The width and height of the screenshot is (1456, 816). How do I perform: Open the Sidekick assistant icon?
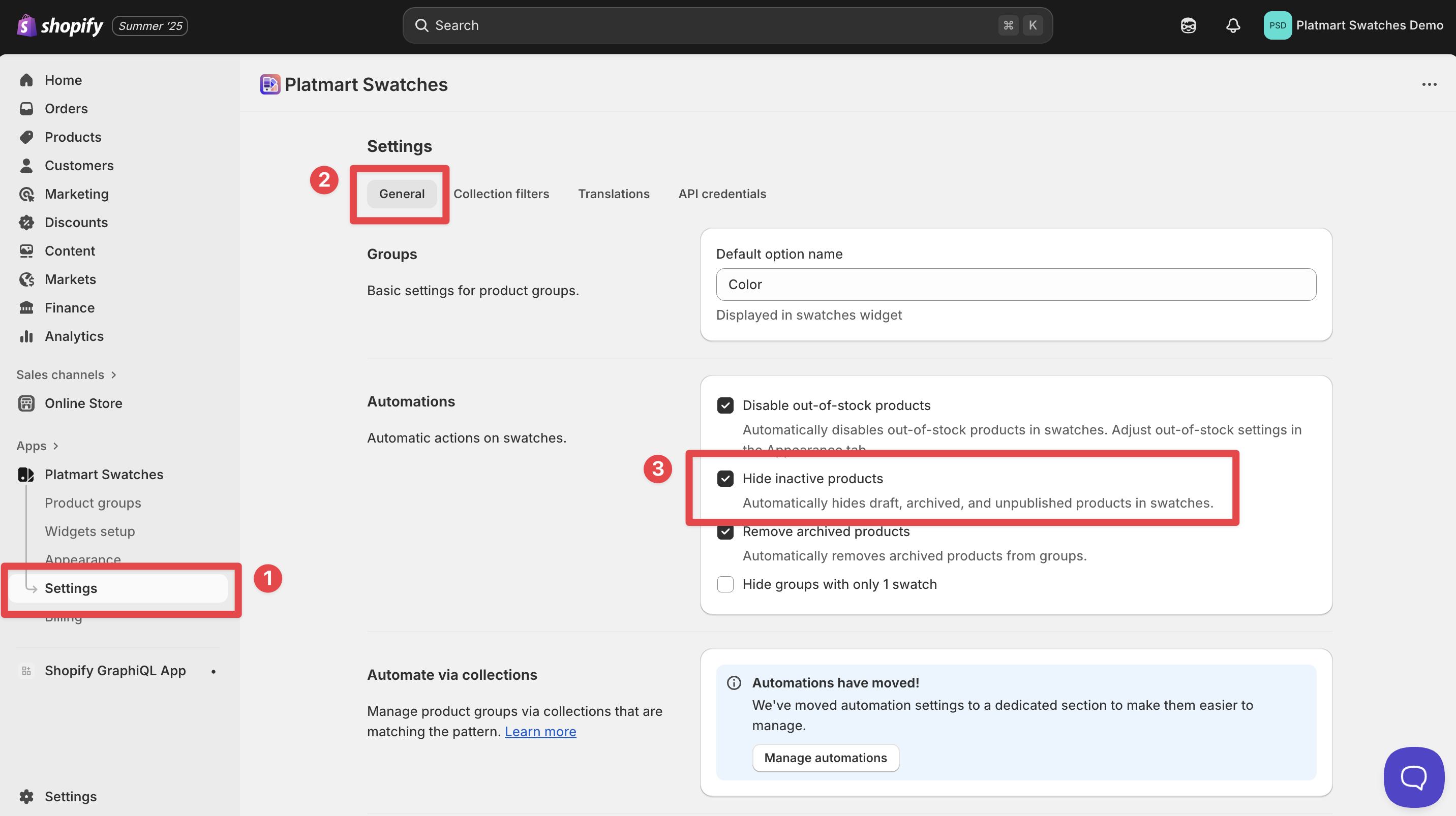click(1188, 25)
